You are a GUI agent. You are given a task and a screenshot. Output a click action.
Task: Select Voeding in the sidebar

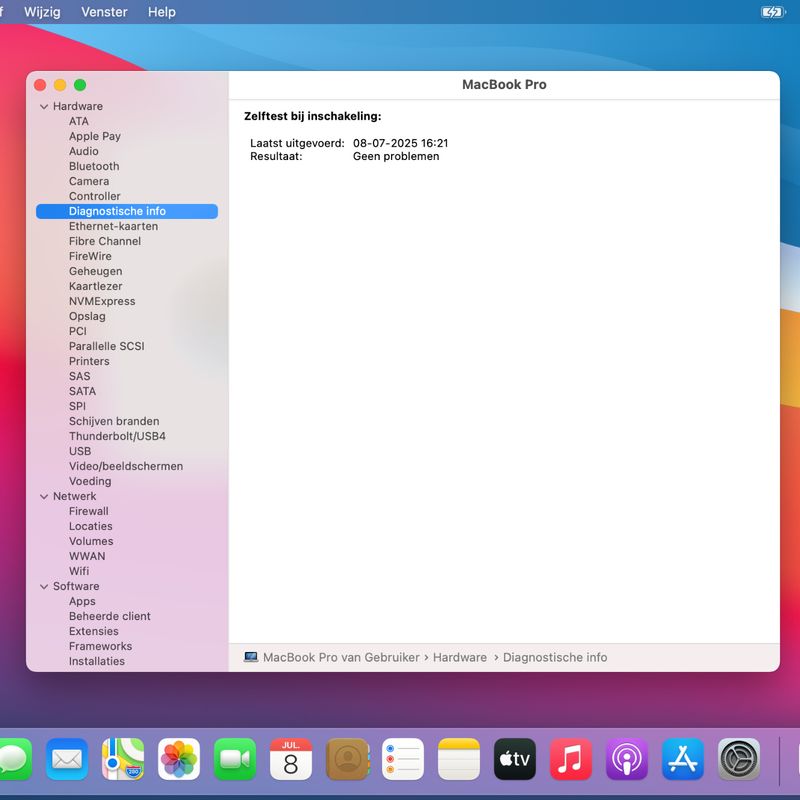(x=90, y=482)
